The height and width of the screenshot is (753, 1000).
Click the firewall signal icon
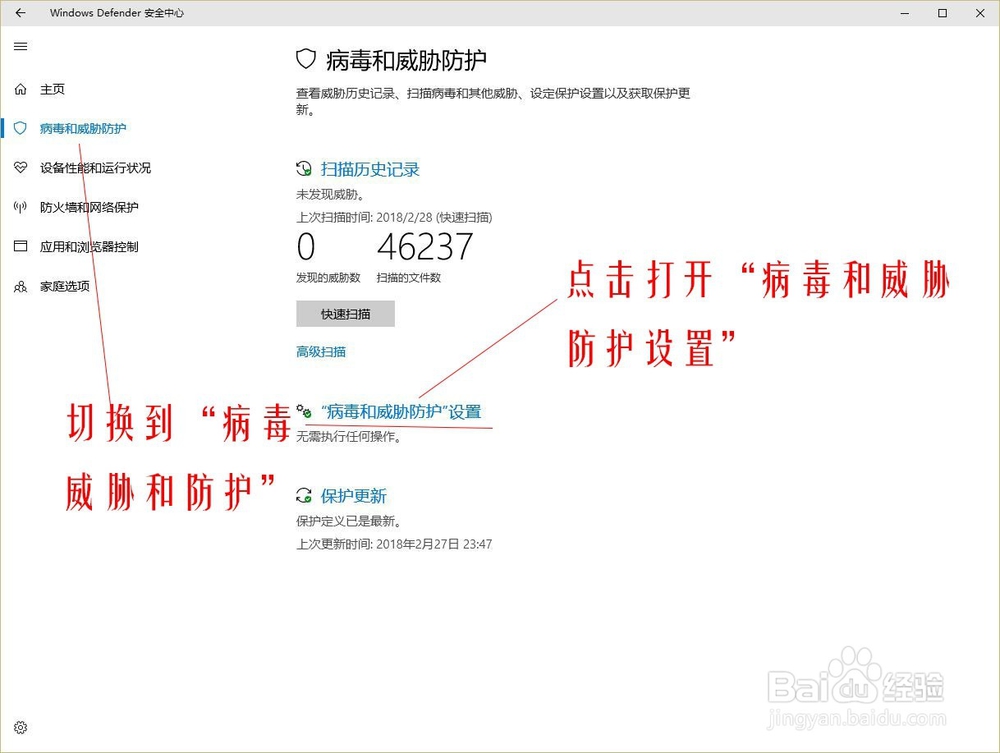coord(20,207)
